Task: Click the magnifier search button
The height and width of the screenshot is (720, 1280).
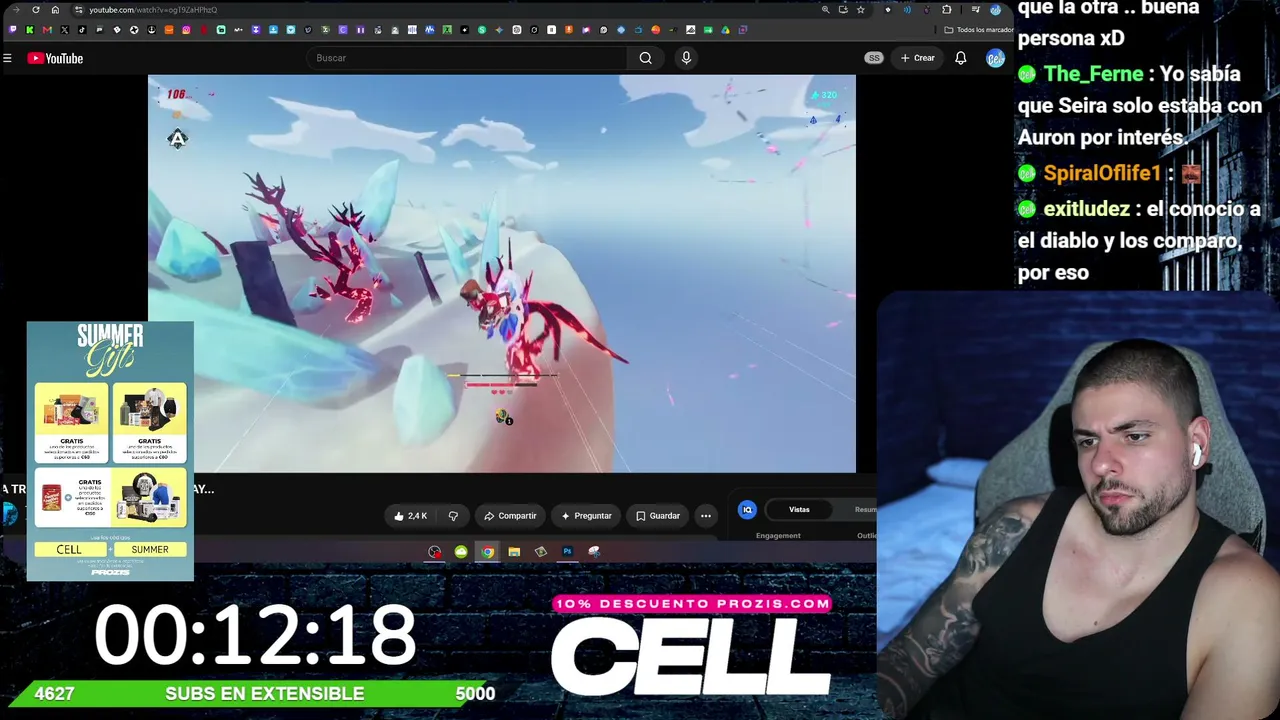Action: point(646,58)
